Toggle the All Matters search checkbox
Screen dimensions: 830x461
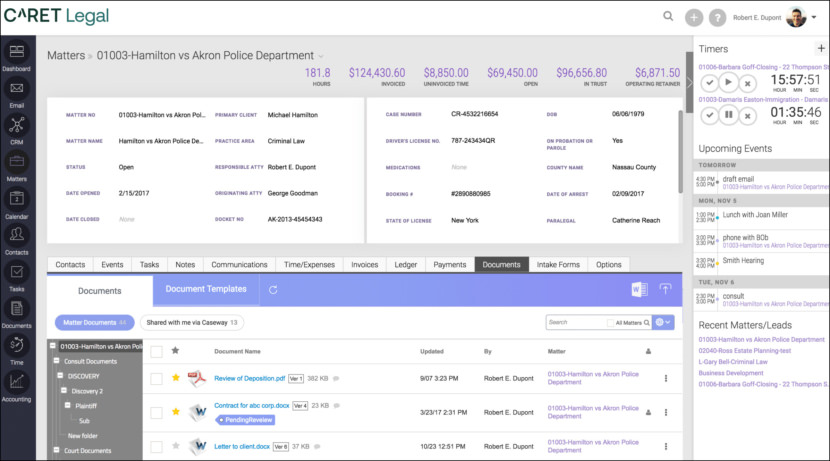pos(610,322)
